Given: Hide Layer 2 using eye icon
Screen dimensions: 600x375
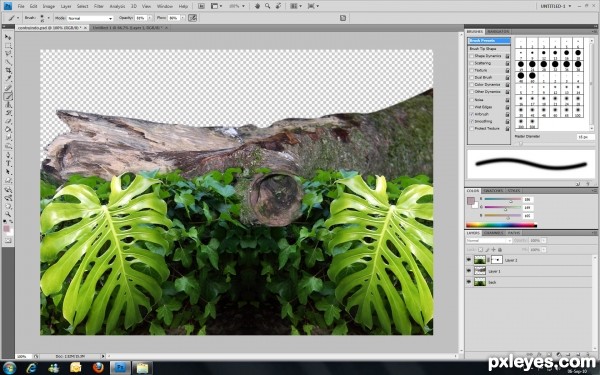Looking at the screenshot, I should [x=469, y=260].
